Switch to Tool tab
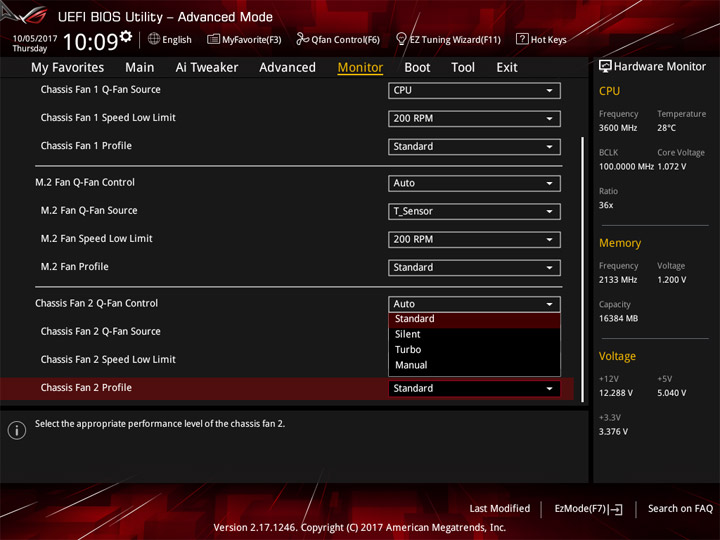The width and height of the screenshot is (720, 540). (x=463, y=68)
